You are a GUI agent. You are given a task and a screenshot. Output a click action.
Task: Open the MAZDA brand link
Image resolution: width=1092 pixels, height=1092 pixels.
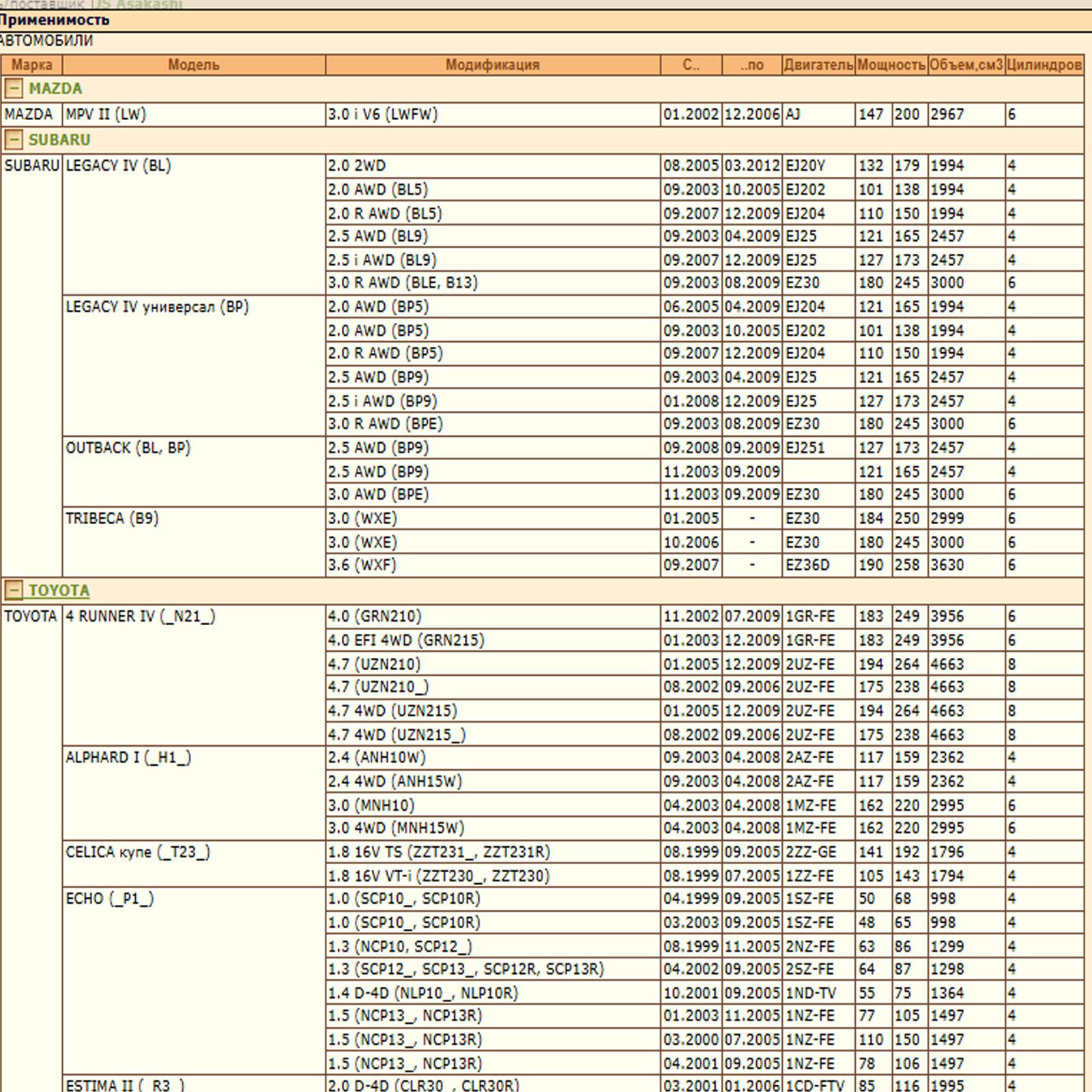click(x=55, y=89)
